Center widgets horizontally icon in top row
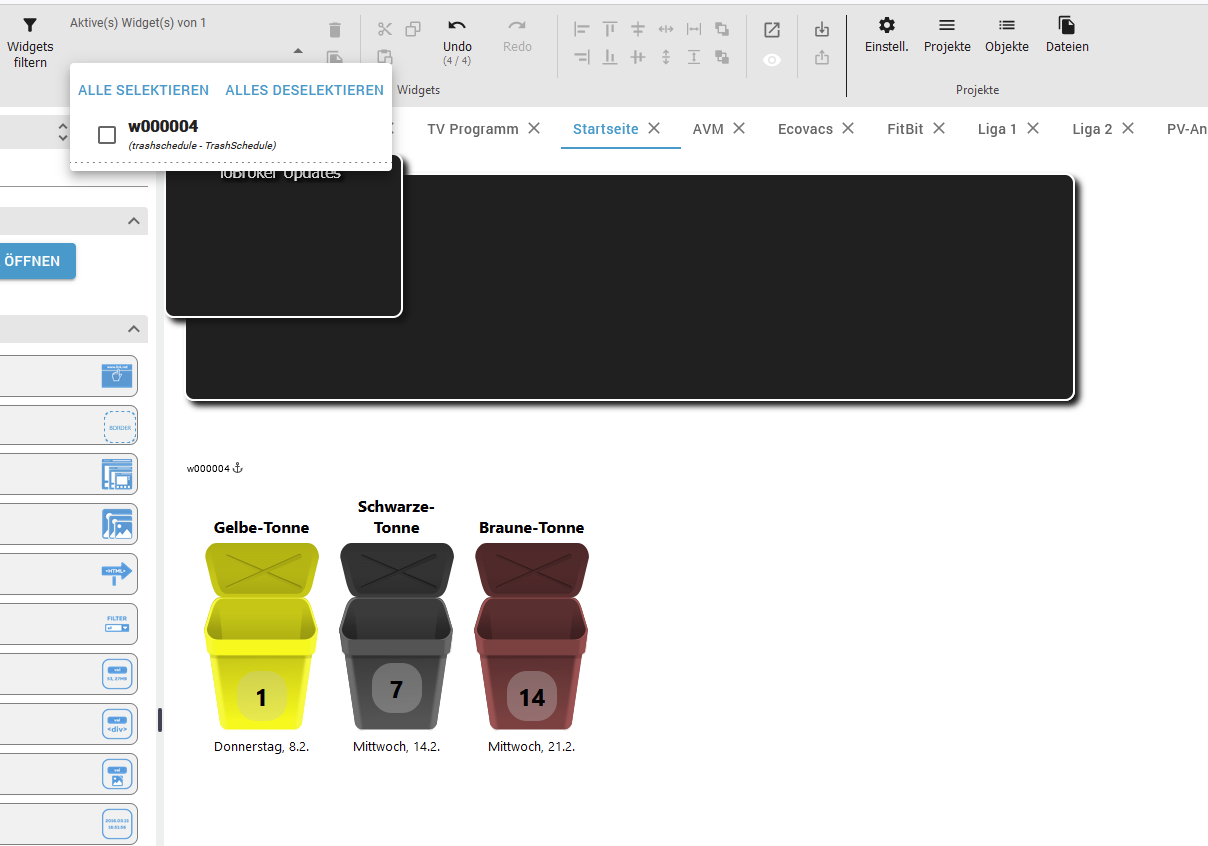The width and height of the screenshot is (1208, 846). click(638, 29)
